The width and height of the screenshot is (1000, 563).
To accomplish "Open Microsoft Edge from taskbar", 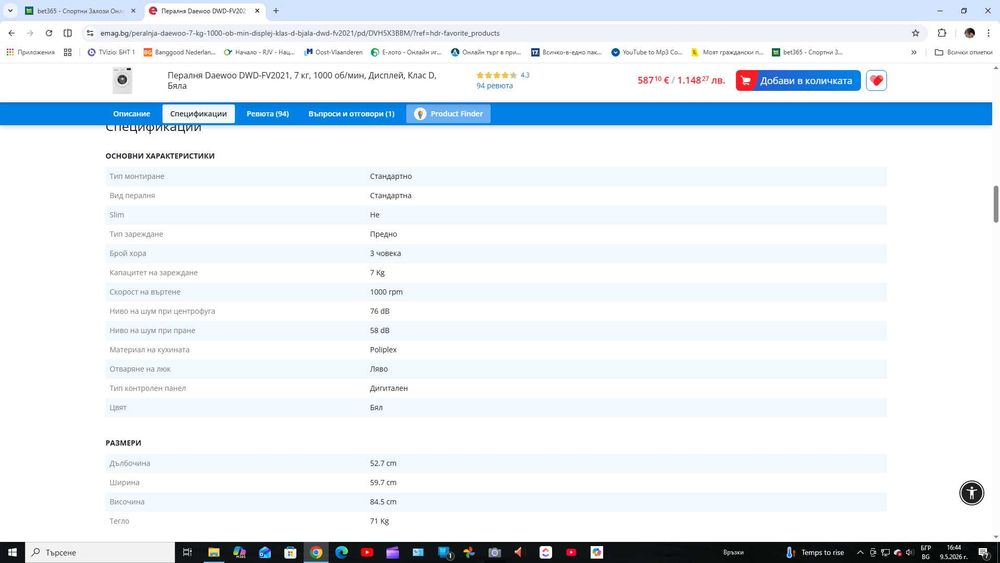I will coord(341,552).
